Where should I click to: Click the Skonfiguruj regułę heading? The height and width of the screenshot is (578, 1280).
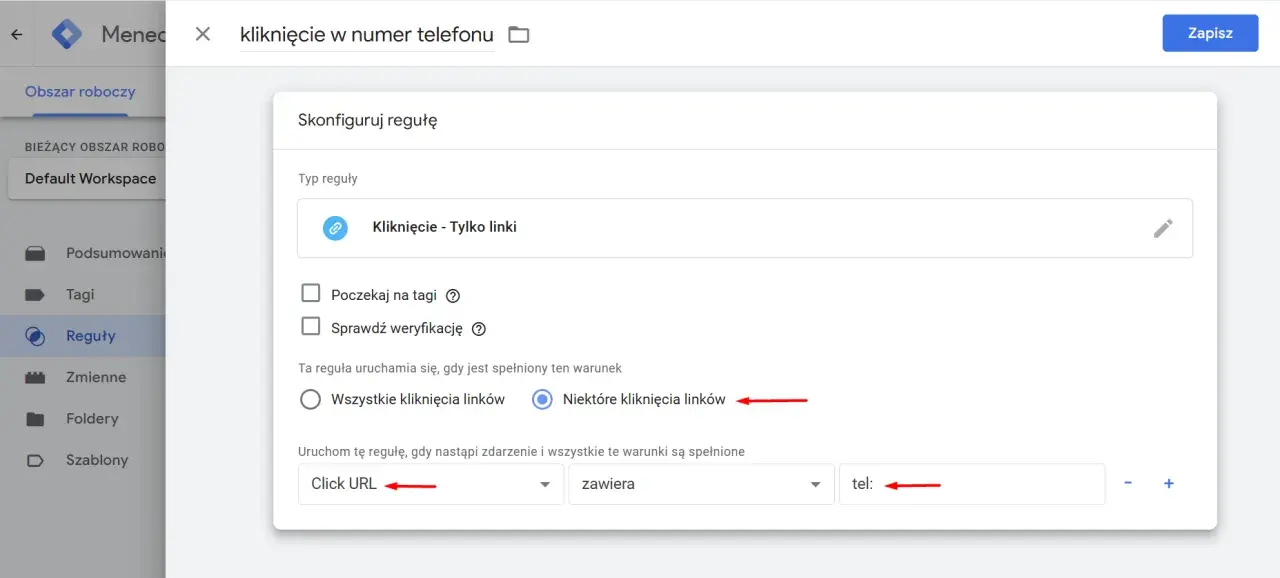click(368, 121)
